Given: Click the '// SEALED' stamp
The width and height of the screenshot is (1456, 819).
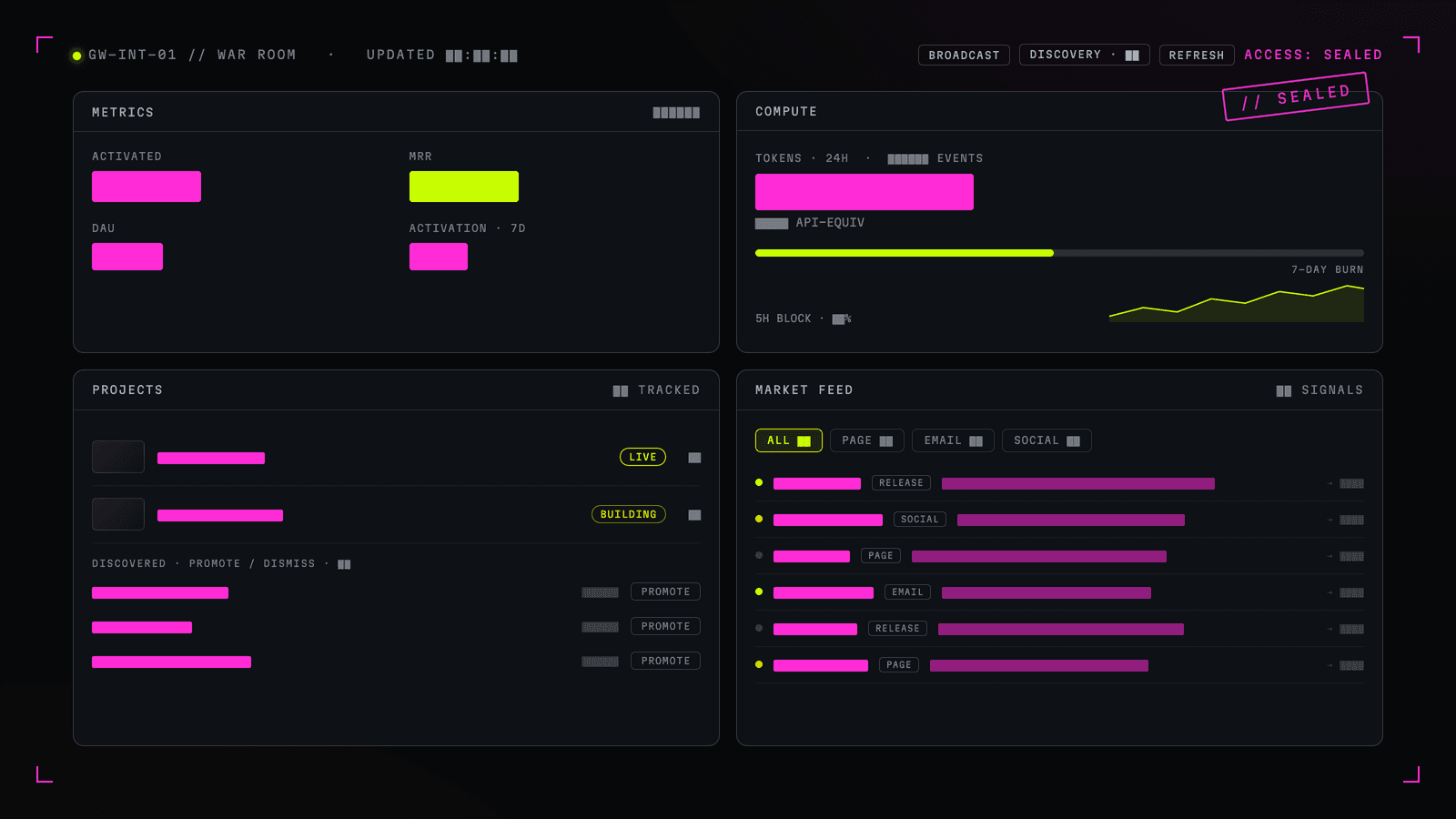Looking at the screenshot, I should pyautogui.click(x=1296, y=96).
